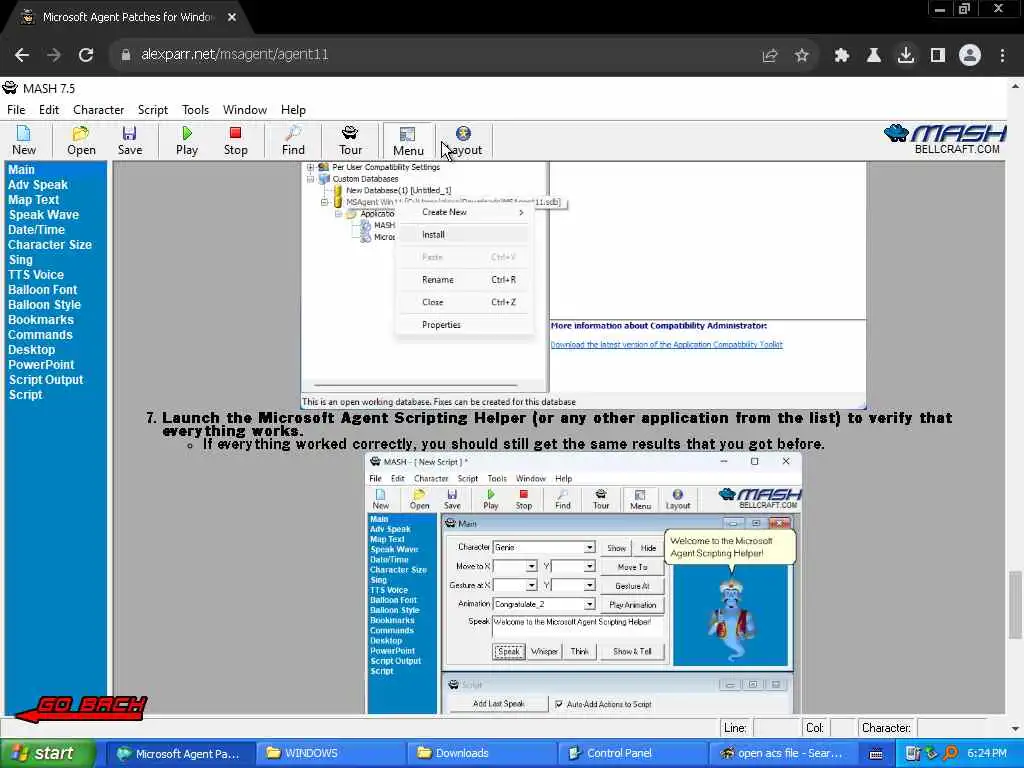Bookmark this page with the star icon
The image size is (1024, 768).
tap(802, 56)
